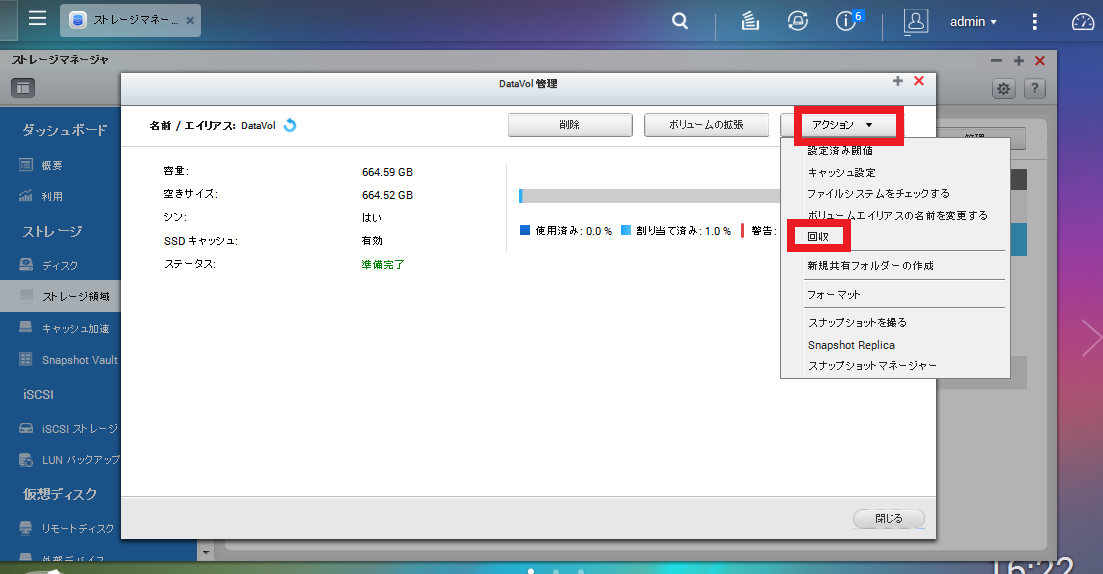Open external devices icon in top bar
The image size is (1103, 574).
[x=798, y=21]
